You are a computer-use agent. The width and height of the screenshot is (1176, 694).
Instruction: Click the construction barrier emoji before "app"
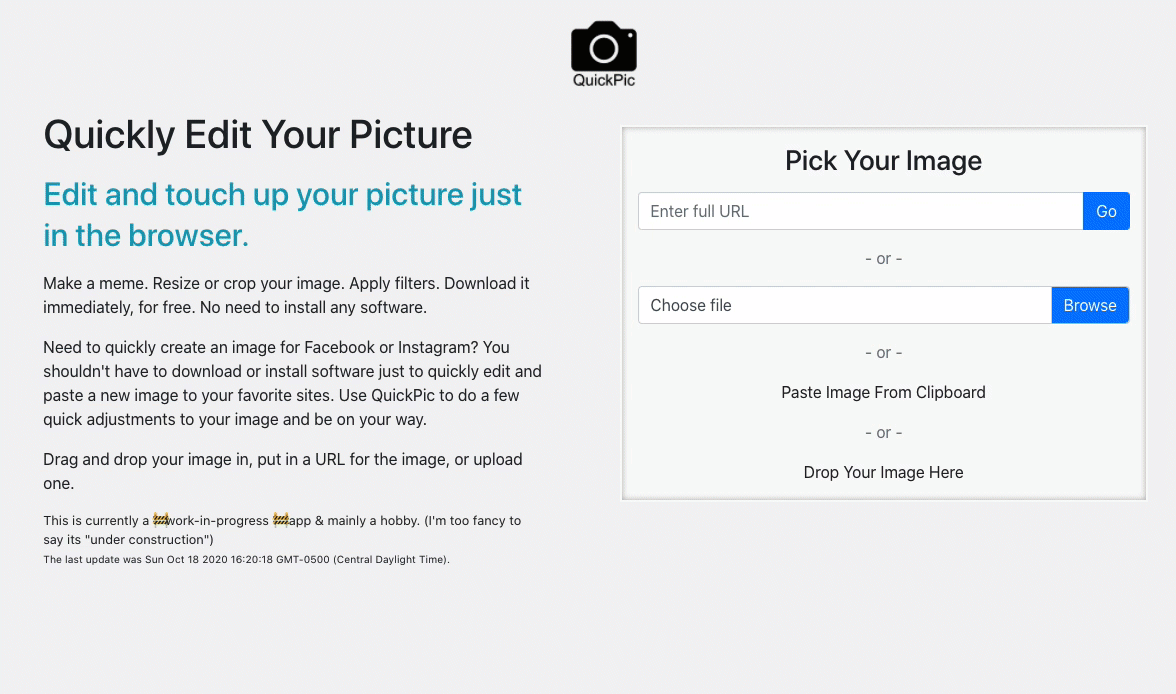(280, 519)
